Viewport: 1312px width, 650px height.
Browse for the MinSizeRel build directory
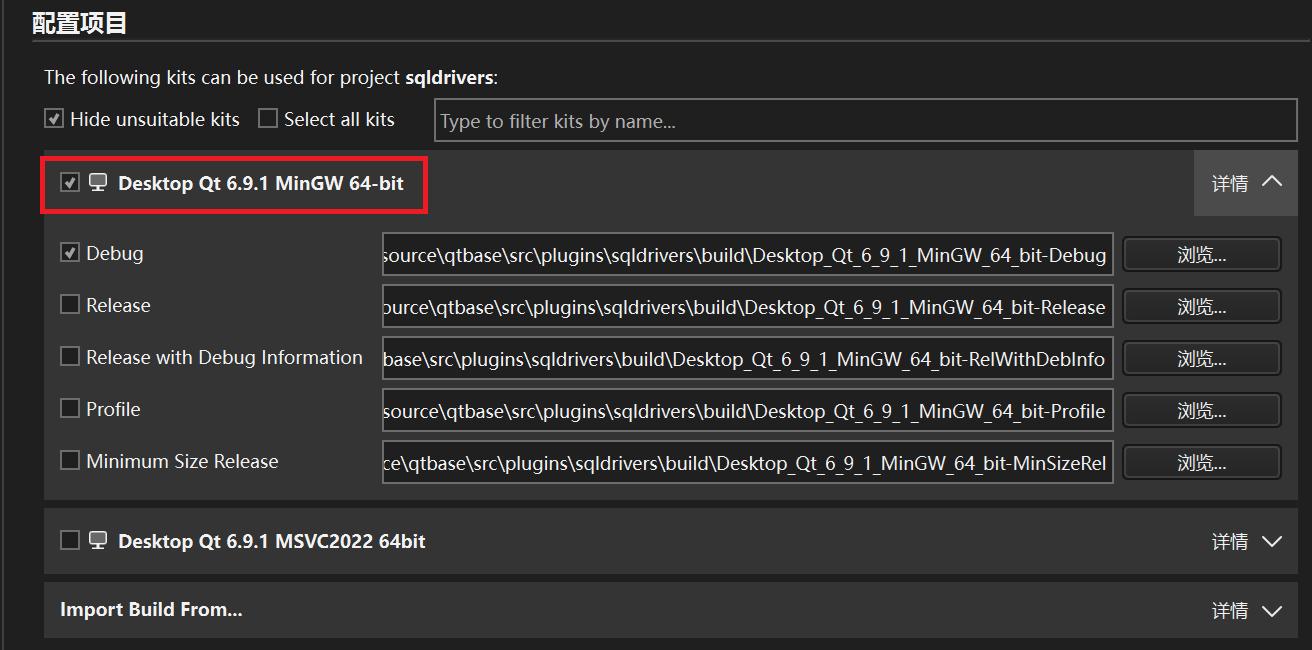coord(1202,463)
